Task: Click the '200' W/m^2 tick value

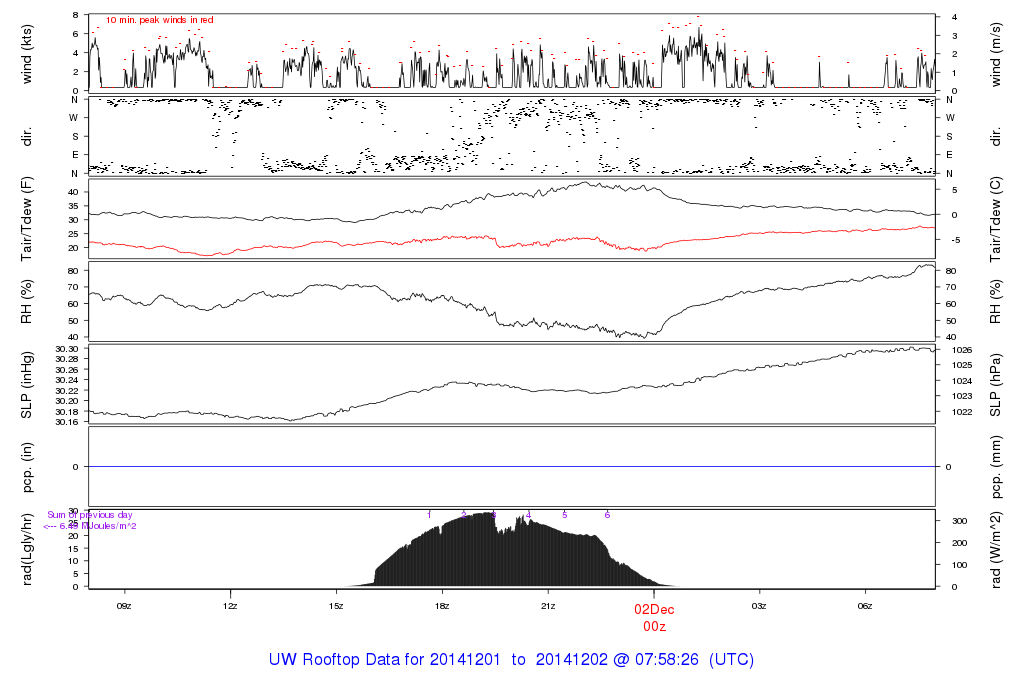Action: 959,543
